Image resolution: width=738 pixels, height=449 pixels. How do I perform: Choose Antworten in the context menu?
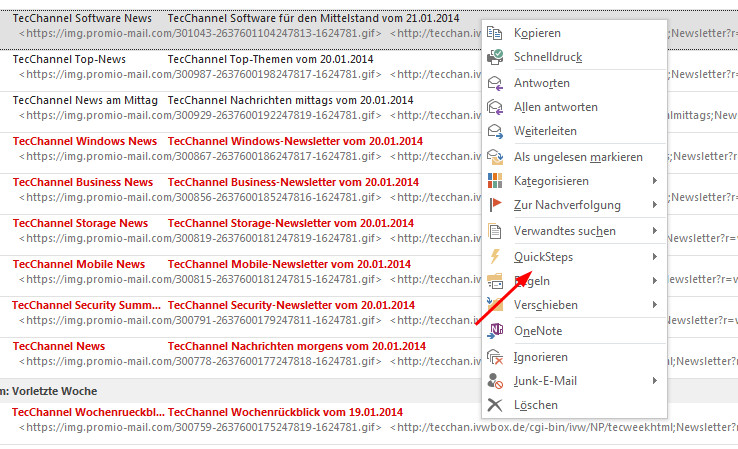pyautogui.click(x=574, y=83)
